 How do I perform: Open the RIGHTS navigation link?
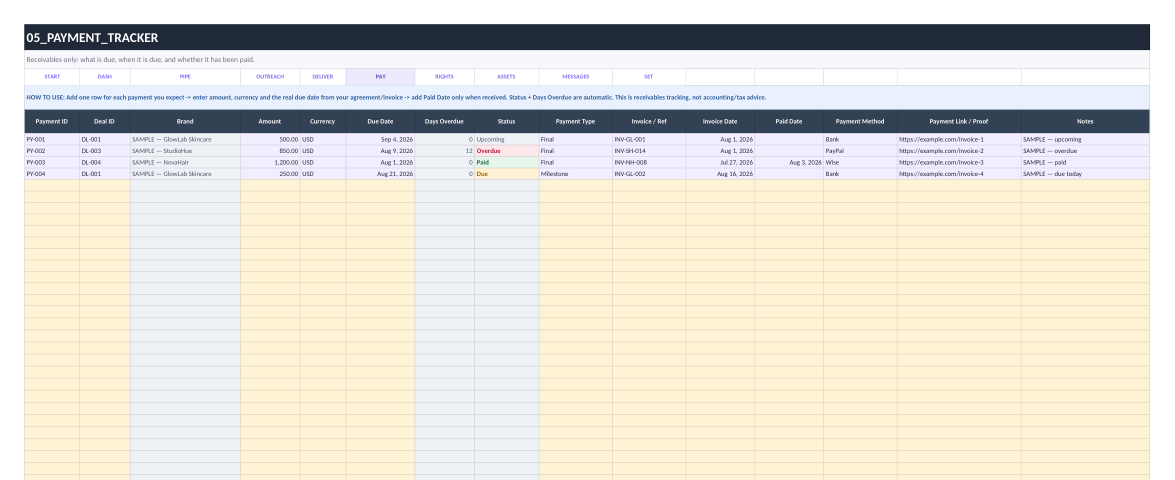tap(444, 76)
